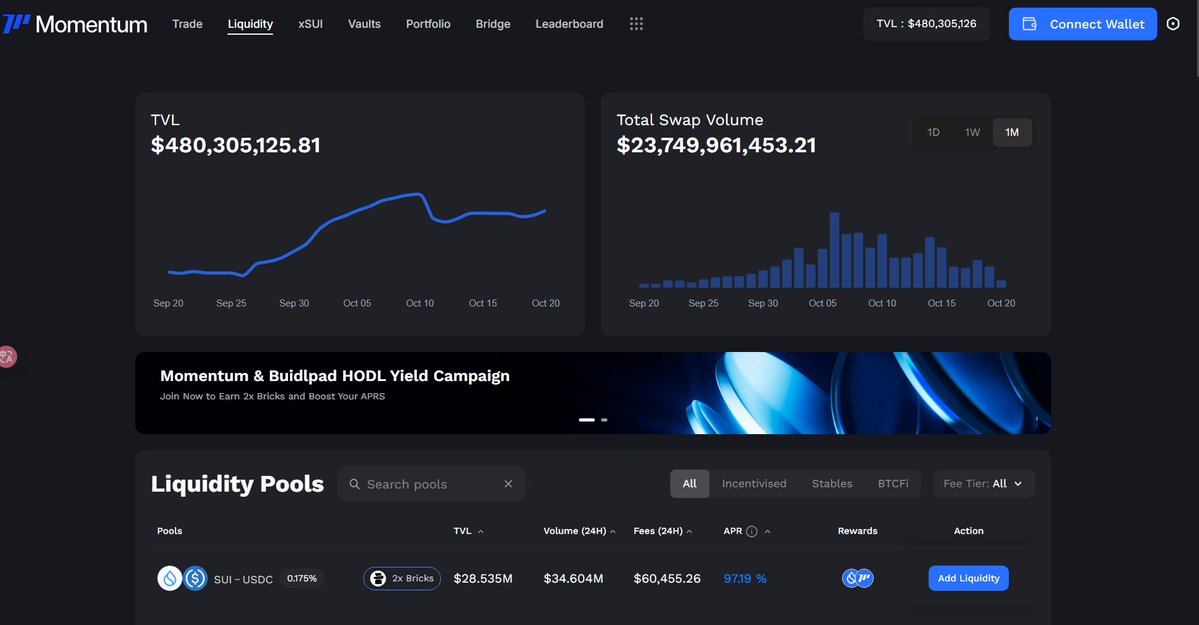Filter pools by Stables
This screenshot has width=1199, height=625.
point(832,483)
